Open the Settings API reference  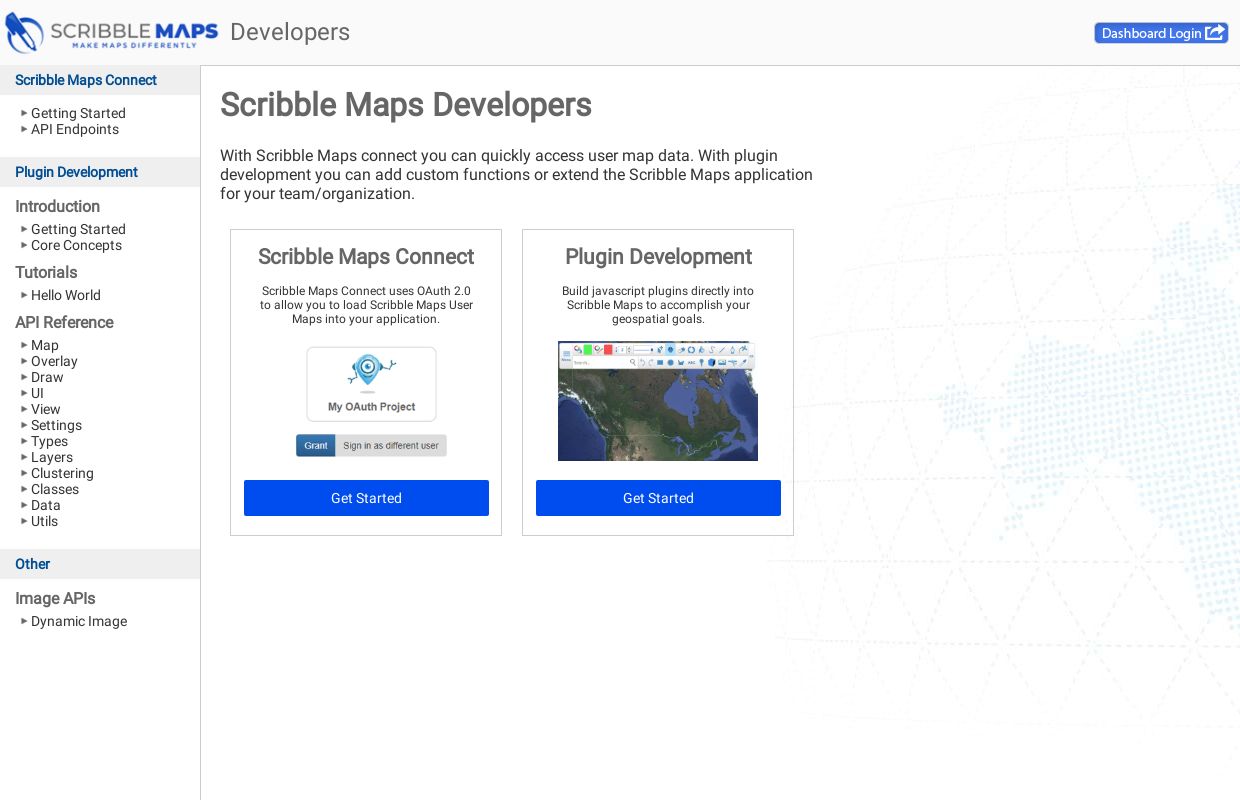pyautogui.click(x=56, y=425)
